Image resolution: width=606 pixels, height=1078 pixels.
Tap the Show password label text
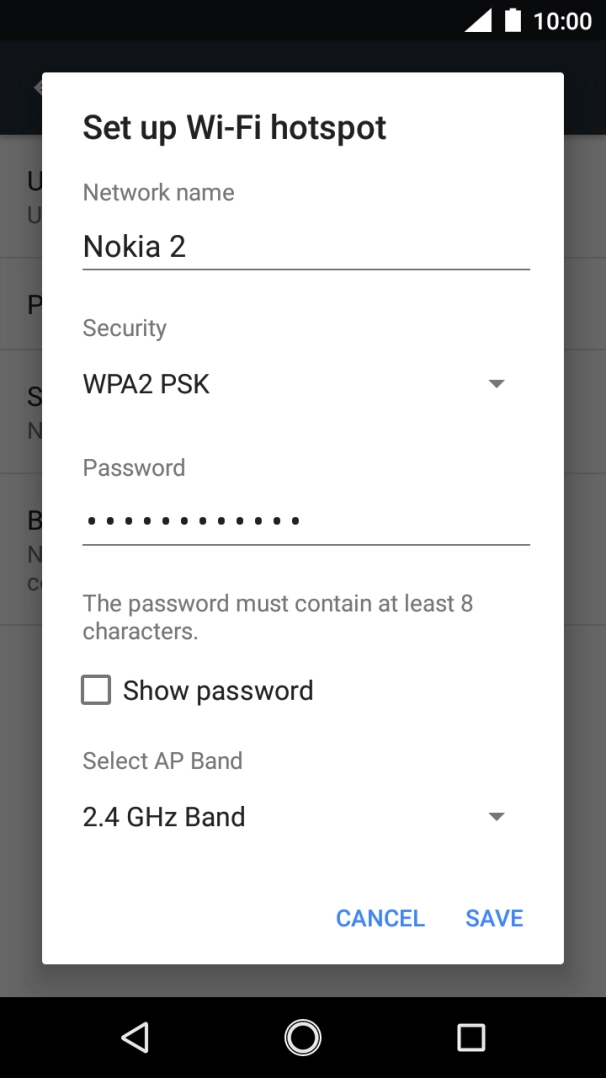217,689
